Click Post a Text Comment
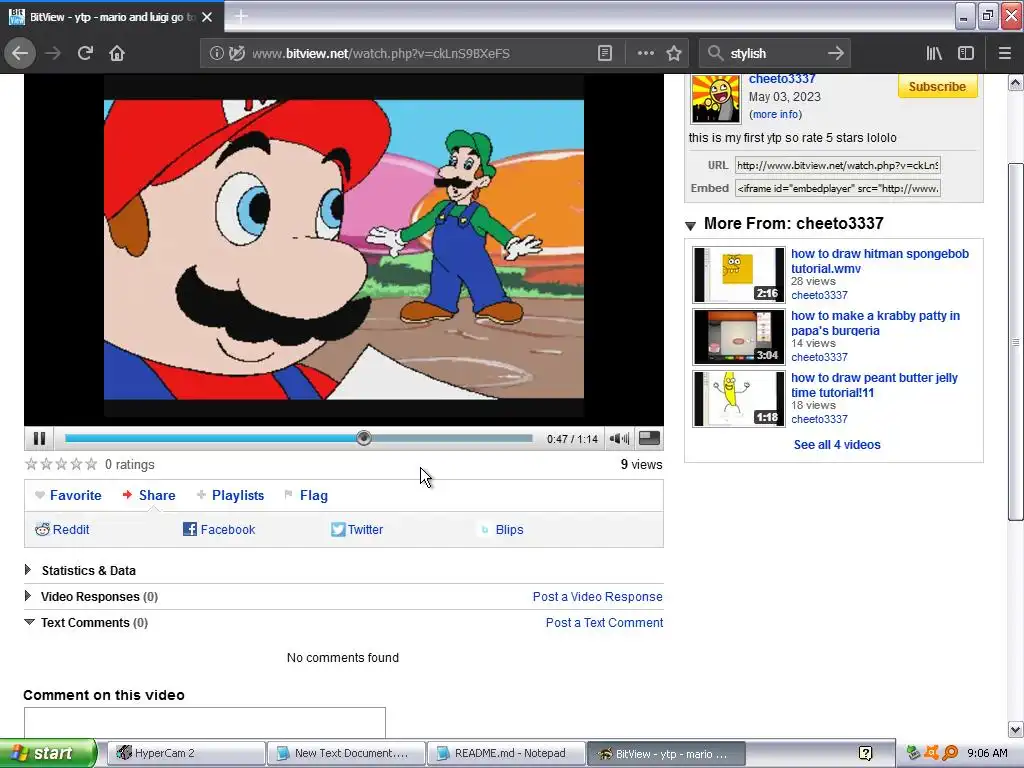Screen dimensions: 1024x768 click(x=604, y=623)
